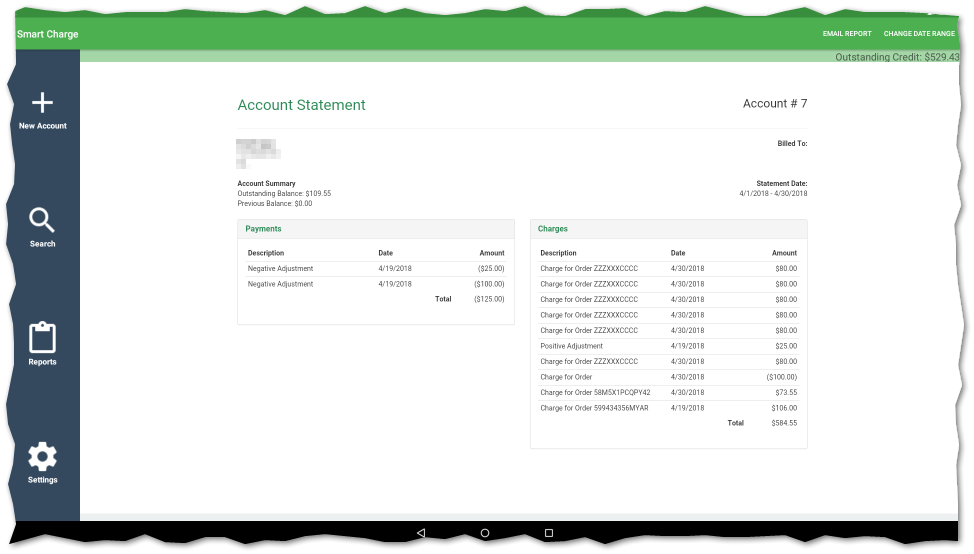Image resolution: width=974 pixels, height=554 pixels.
Task: Click Account # 7 label
Action: coord(775,104)
